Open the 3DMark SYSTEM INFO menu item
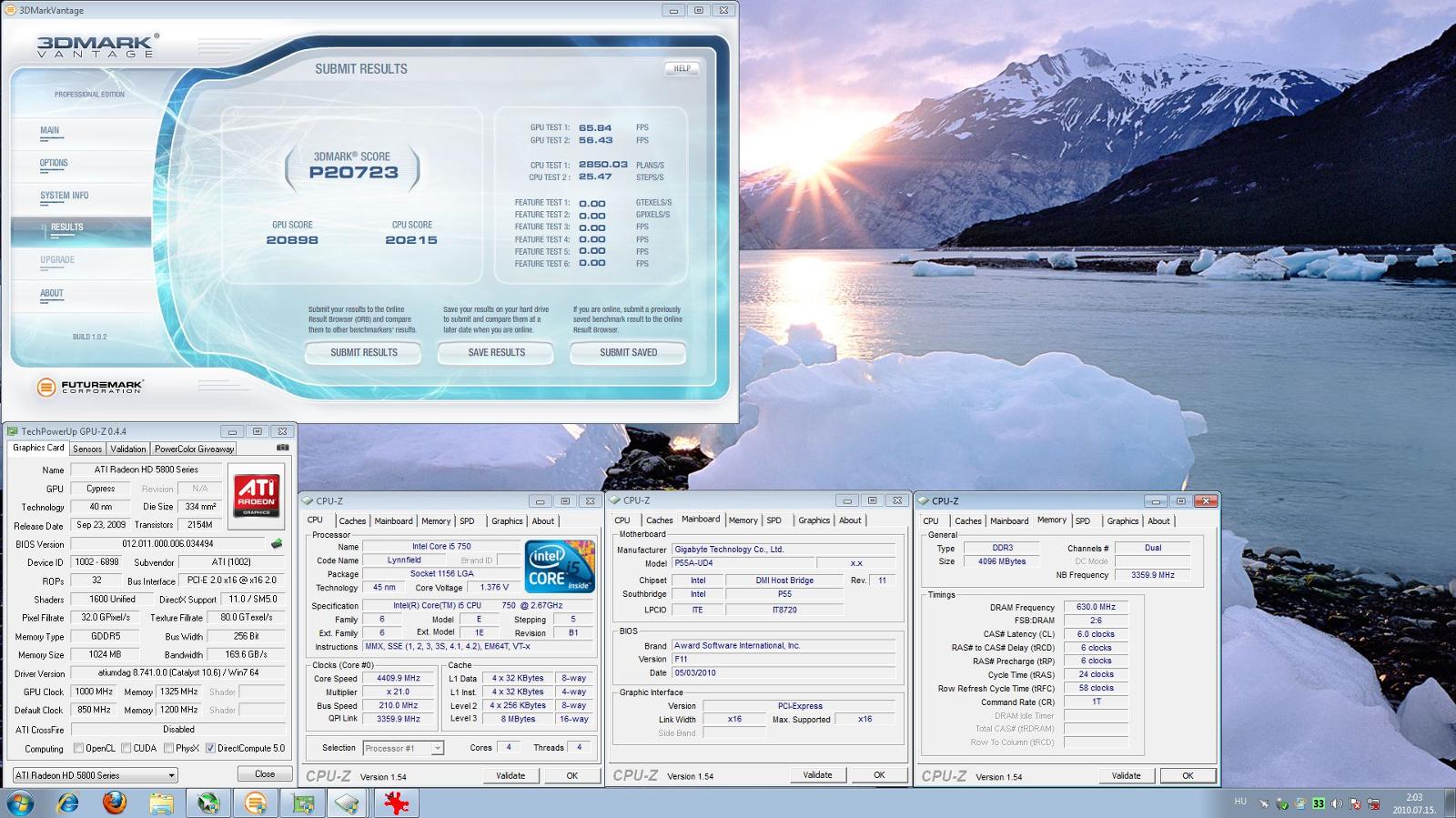 click(64, 196)
